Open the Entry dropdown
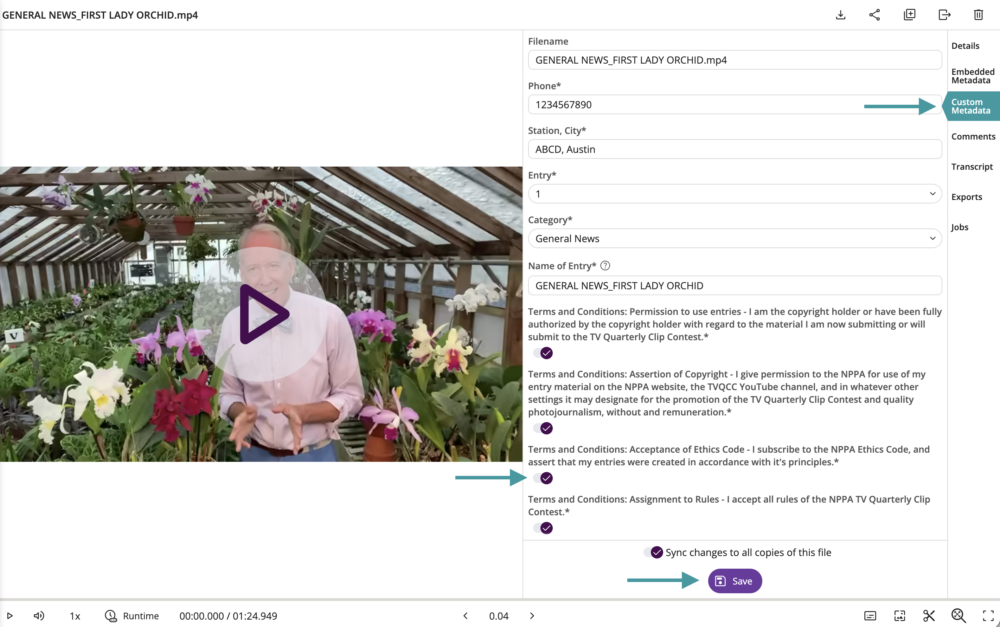The image size is (1000, 627). point(734,194)
